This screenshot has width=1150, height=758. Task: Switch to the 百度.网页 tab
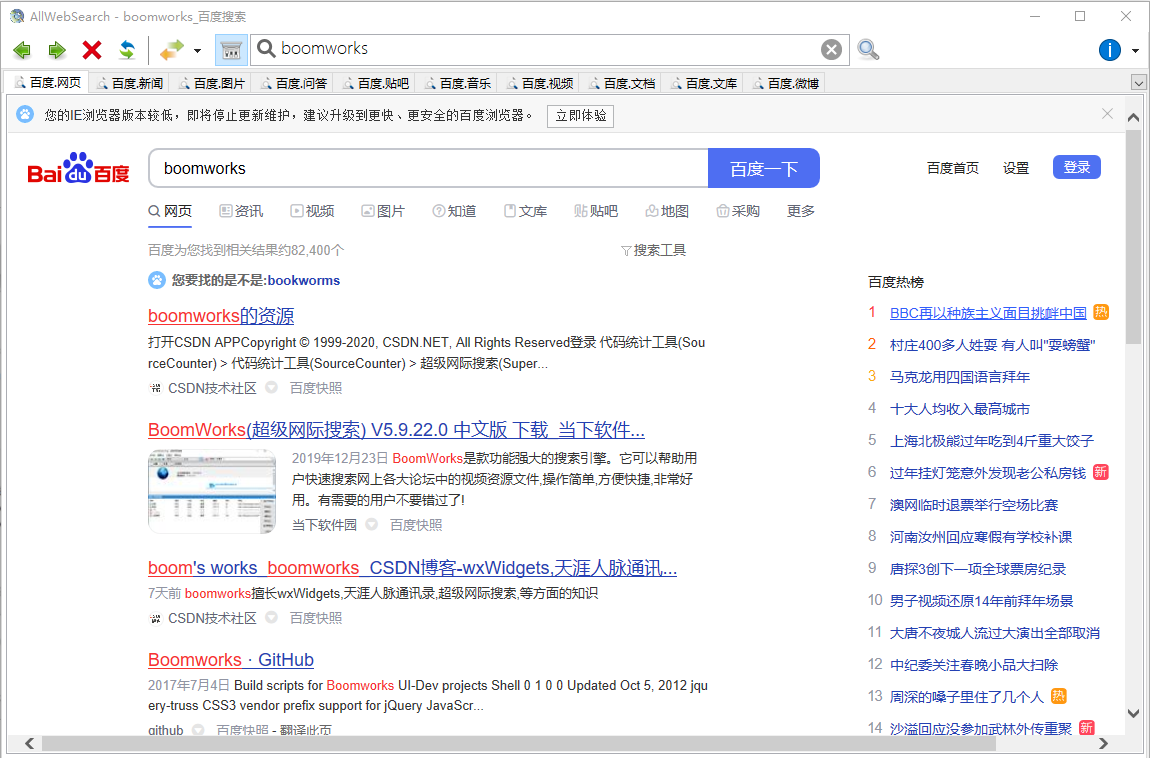(x=48, y=83)
